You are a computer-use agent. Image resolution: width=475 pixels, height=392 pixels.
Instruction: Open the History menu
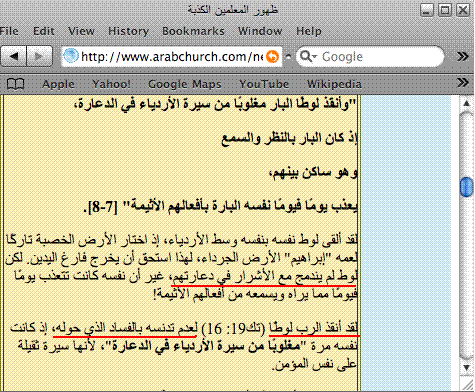click(x=128, y=31)
